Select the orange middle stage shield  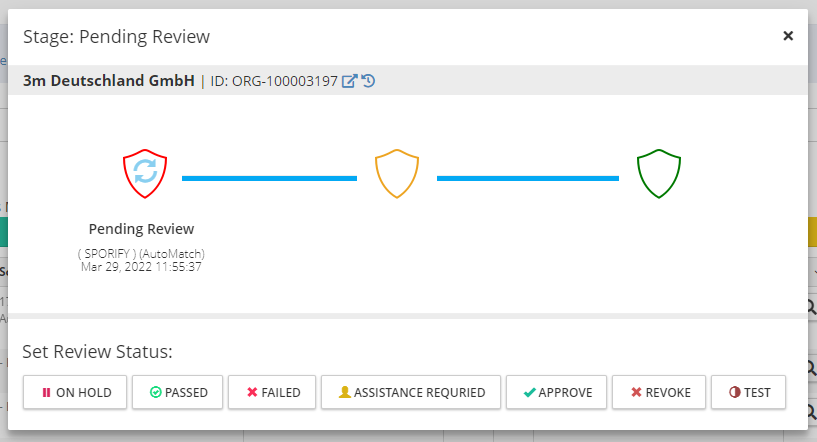point(397,174)
